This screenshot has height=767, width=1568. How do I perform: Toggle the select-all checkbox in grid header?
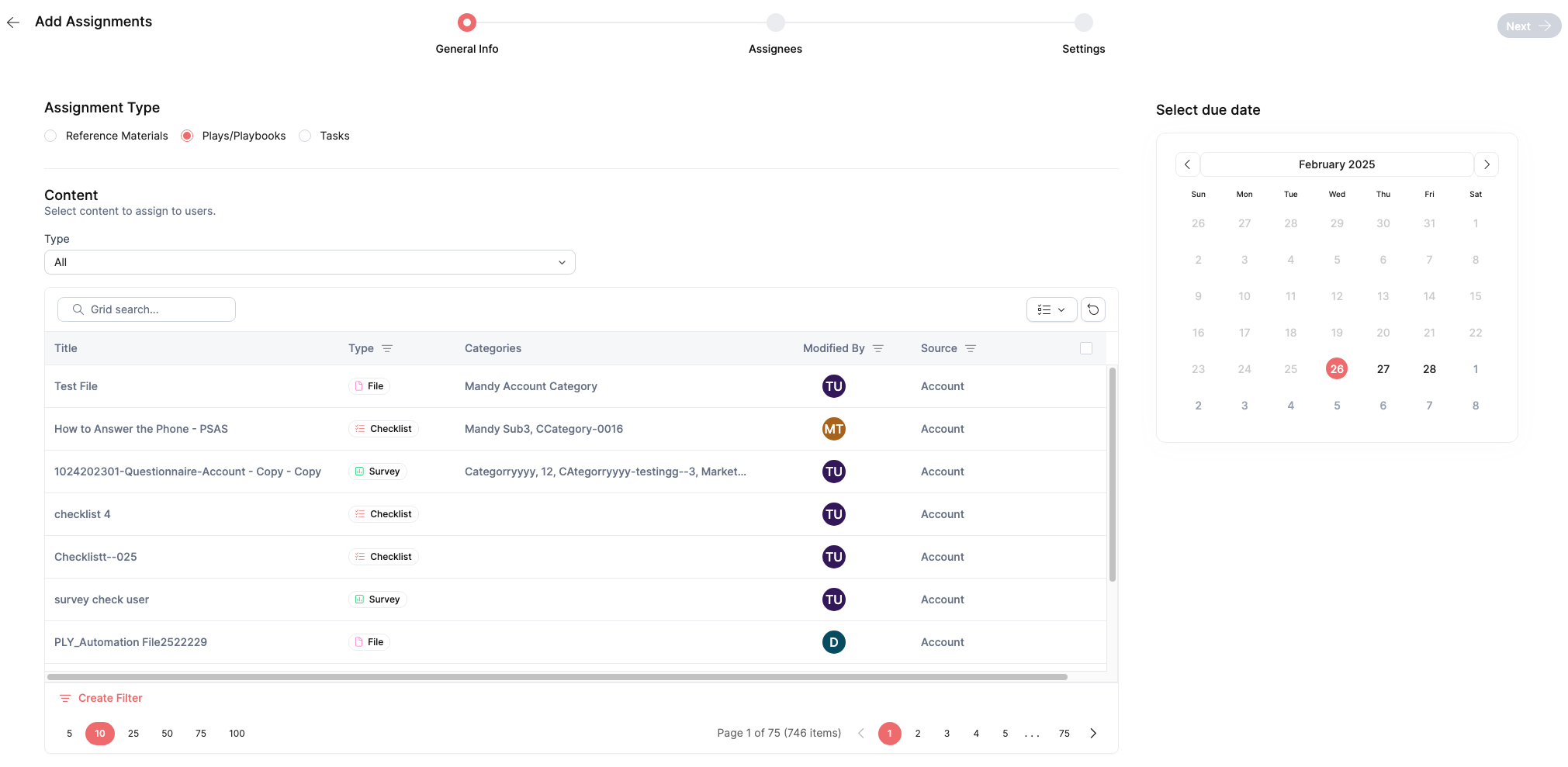pyautogui.click(x=1086, y=349)
